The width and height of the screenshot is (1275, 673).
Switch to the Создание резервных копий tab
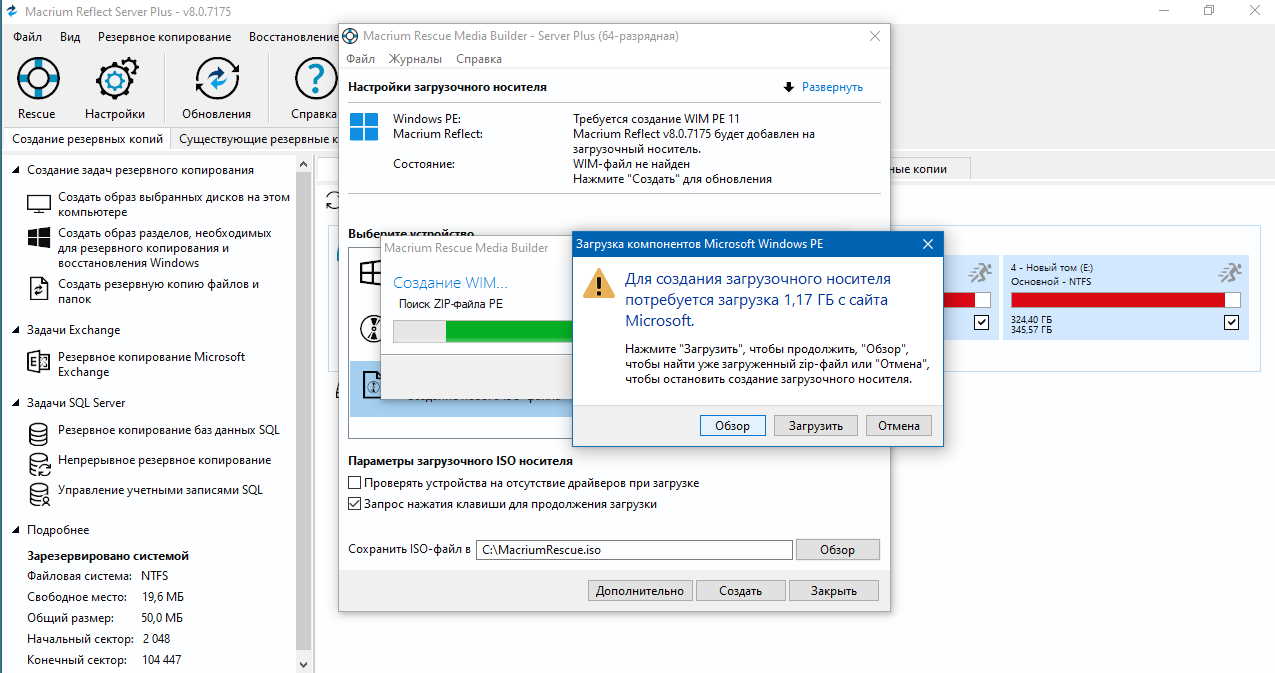86,140
